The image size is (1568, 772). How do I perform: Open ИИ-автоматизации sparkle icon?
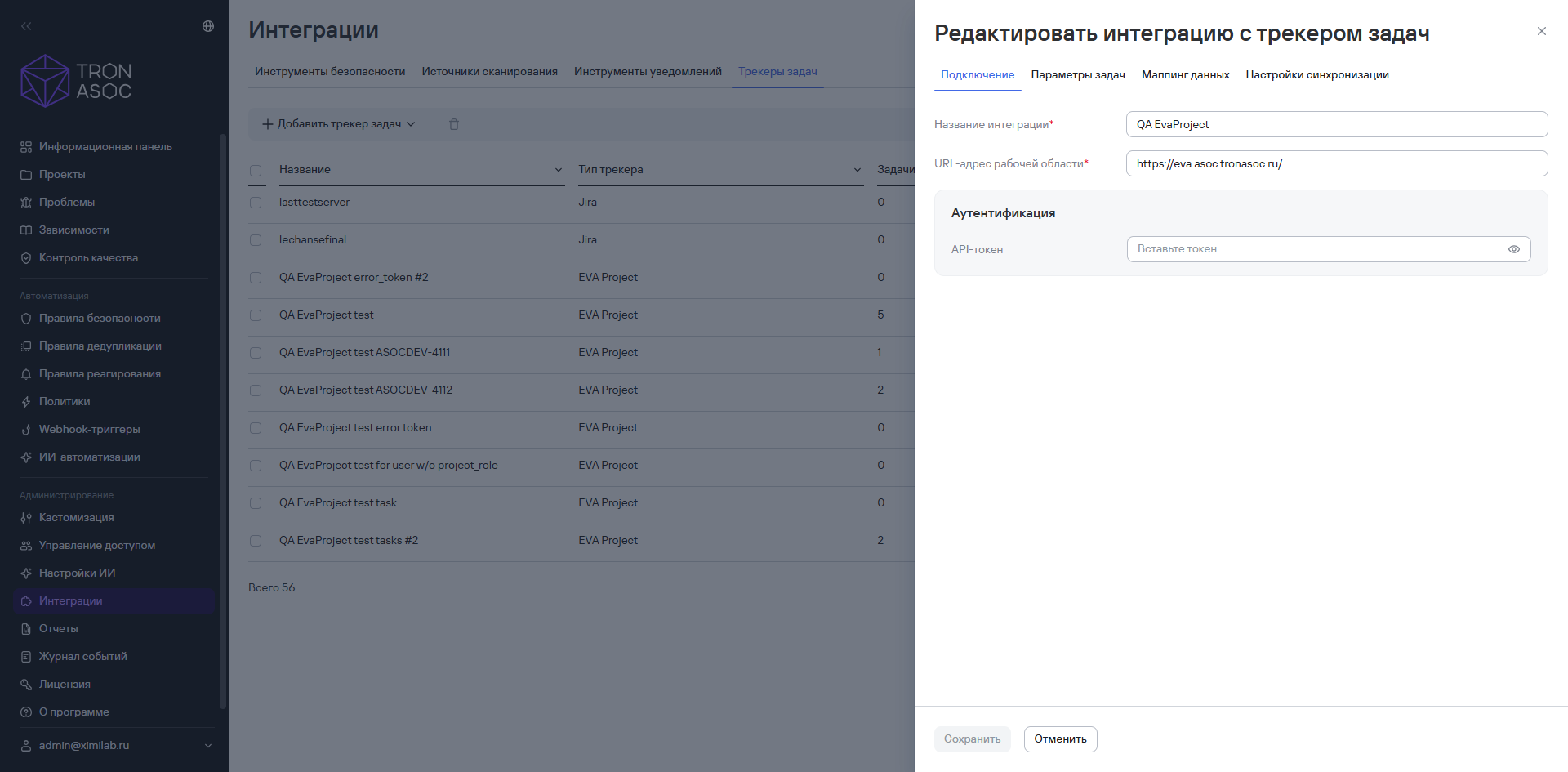click(26, 457)
